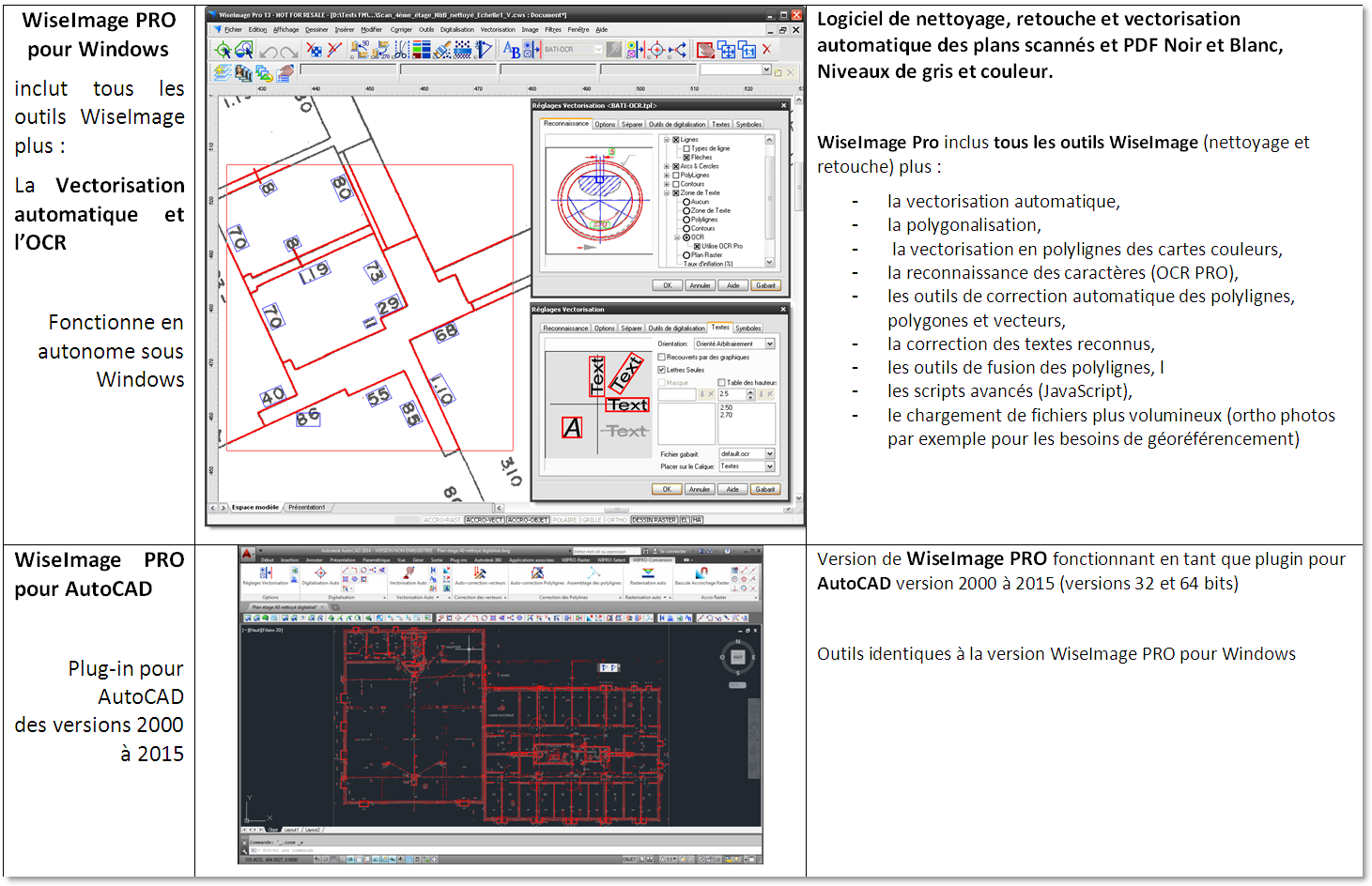Open the Fichier gabarit dropdown
Viewport: 1372px width, 886px height.
pyautogui.click(x=748, y=453)
